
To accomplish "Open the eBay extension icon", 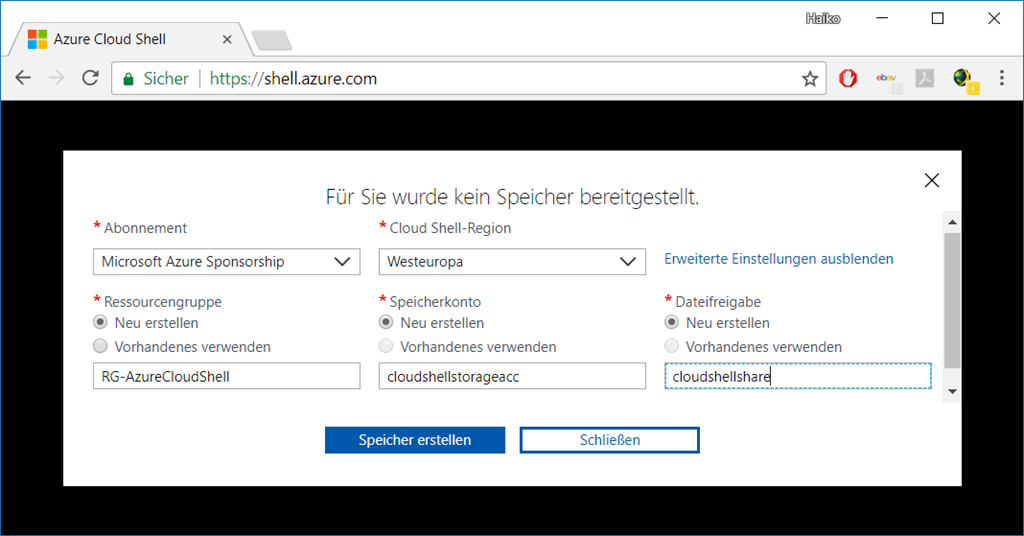I will coord(886,78).
